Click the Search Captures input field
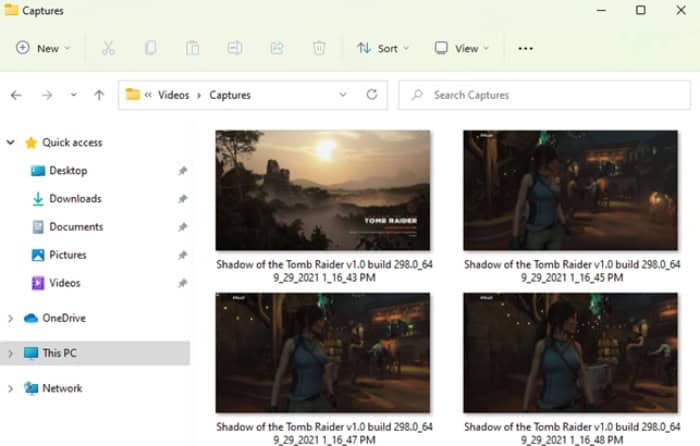Screen dimensions: 700x446 click(x=544, y=95)
